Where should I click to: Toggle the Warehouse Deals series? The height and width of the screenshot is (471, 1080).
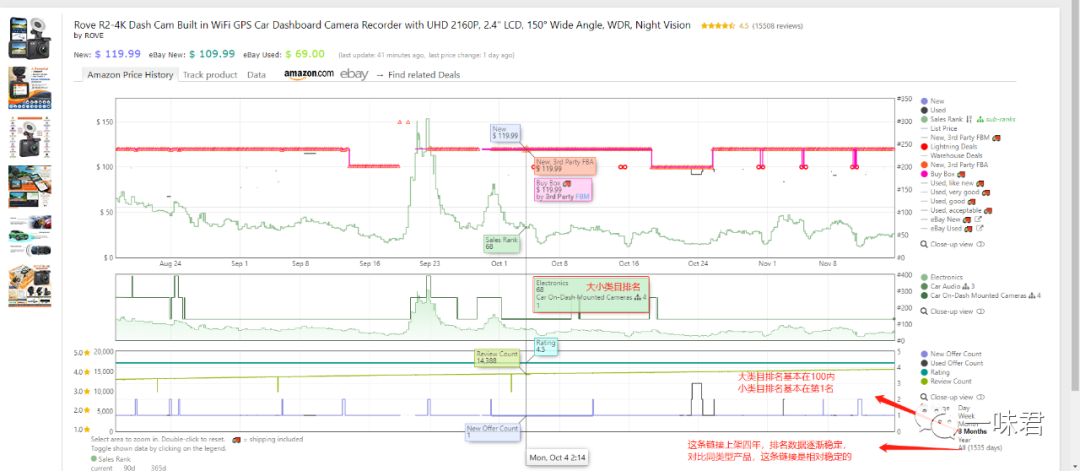pyautogui.click(x=951, y=156)
